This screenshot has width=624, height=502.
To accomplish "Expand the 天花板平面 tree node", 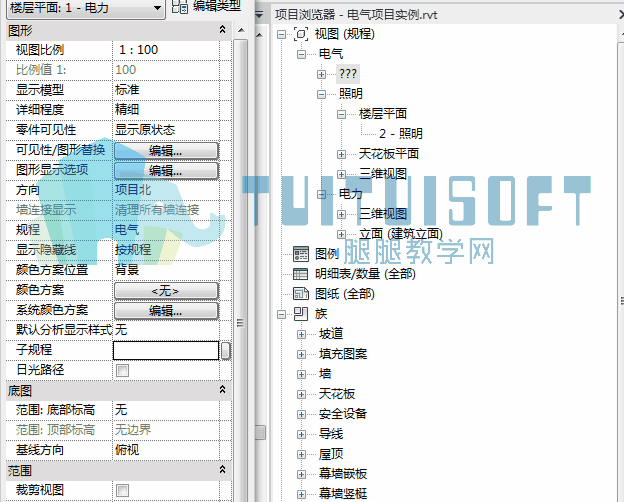I will [341, 154].
